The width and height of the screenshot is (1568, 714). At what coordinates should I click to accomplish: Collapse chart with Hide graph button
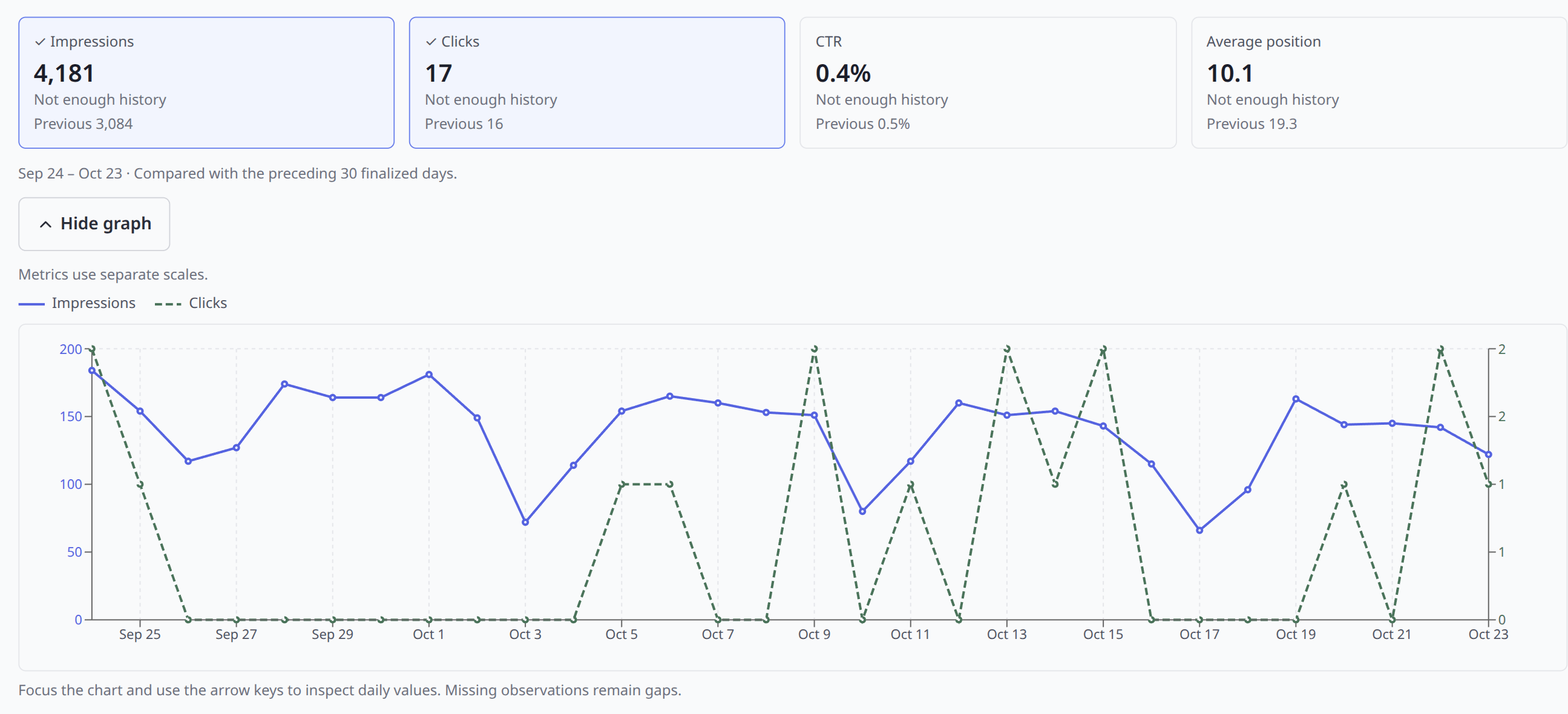coord(94,224)
